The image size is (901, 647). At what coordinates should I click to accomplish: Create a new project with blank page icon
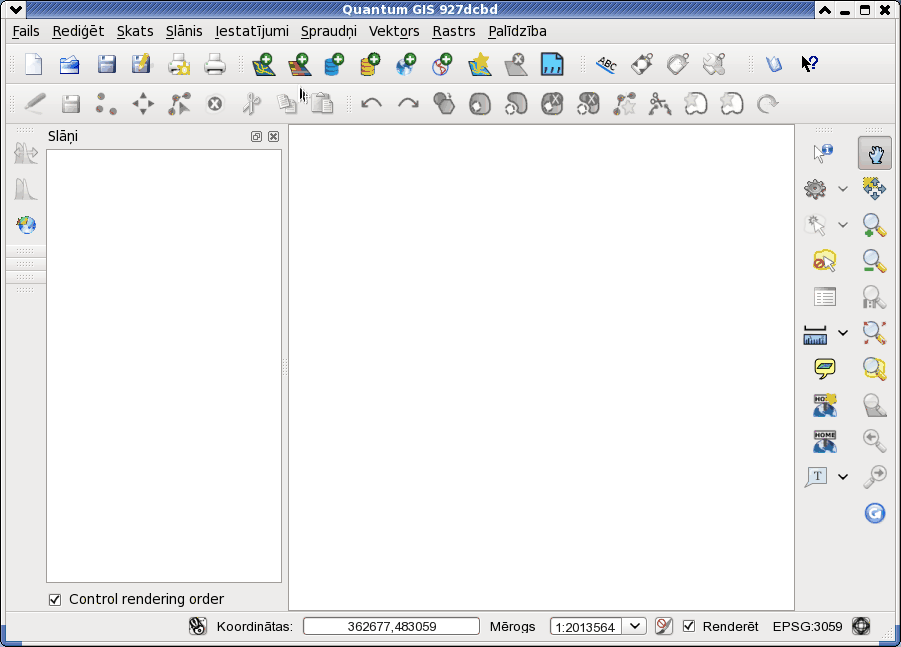click(34, 64)
